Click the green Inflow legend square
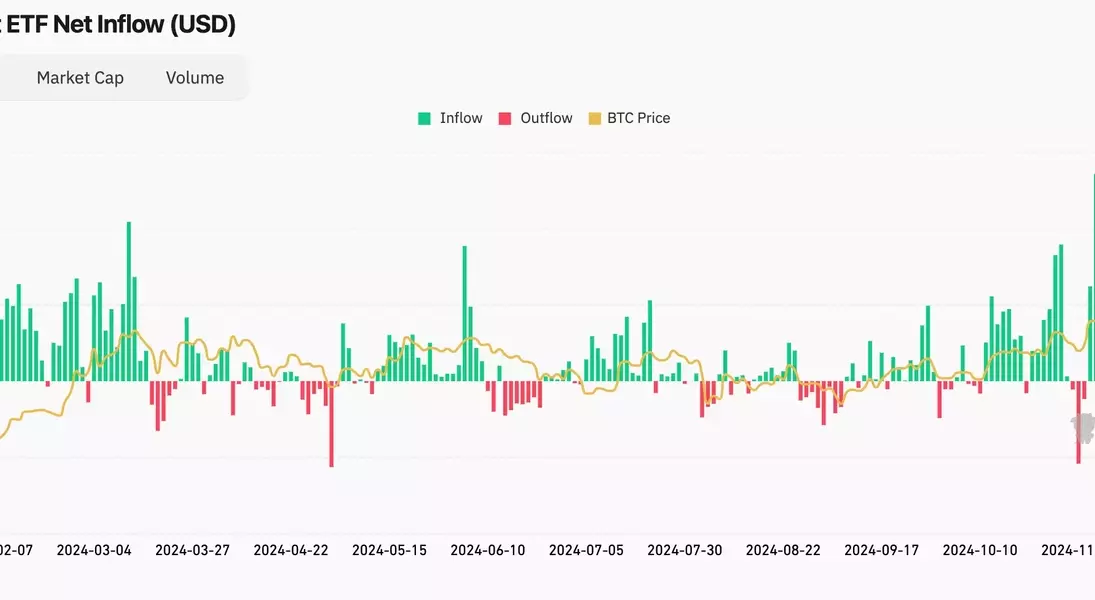Screen dimensions: 1095x600 click(424, 118)
